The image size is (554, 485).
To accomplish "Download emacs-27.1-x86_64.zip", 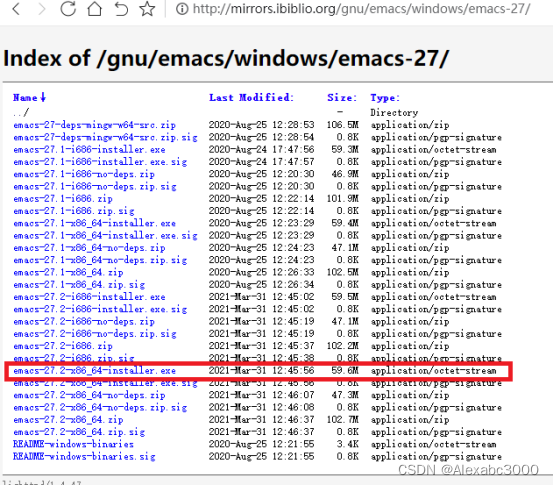I will point(68,272).
